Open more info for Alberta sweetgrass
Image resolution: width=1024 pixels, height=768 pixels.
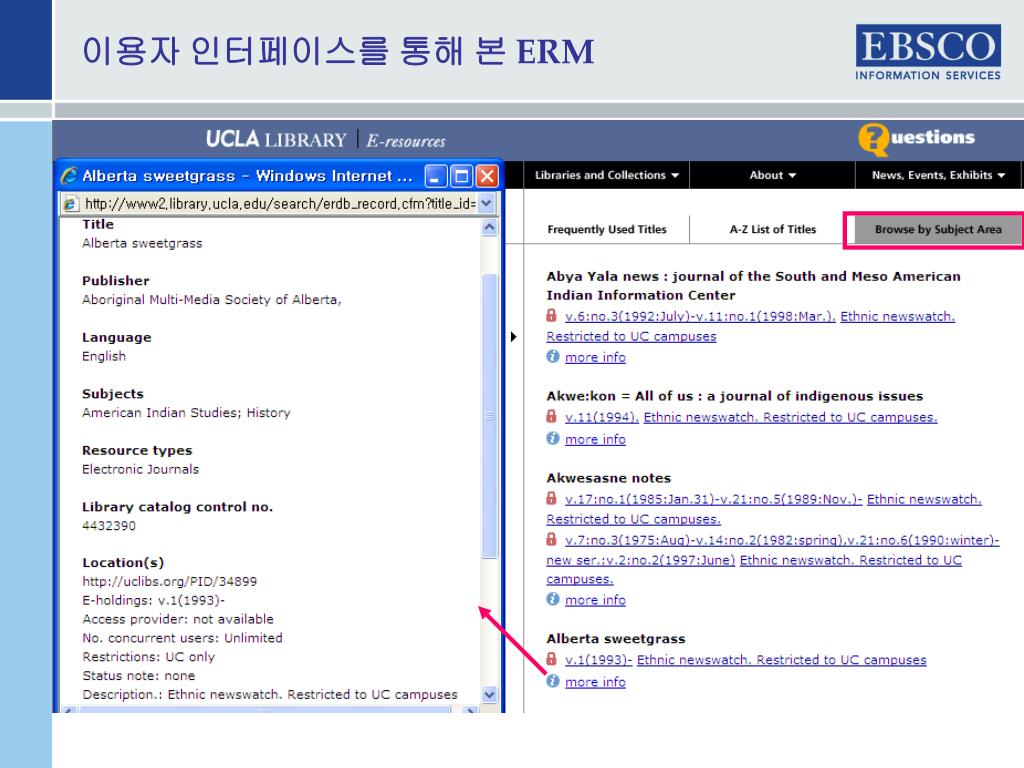pos(595,682)
